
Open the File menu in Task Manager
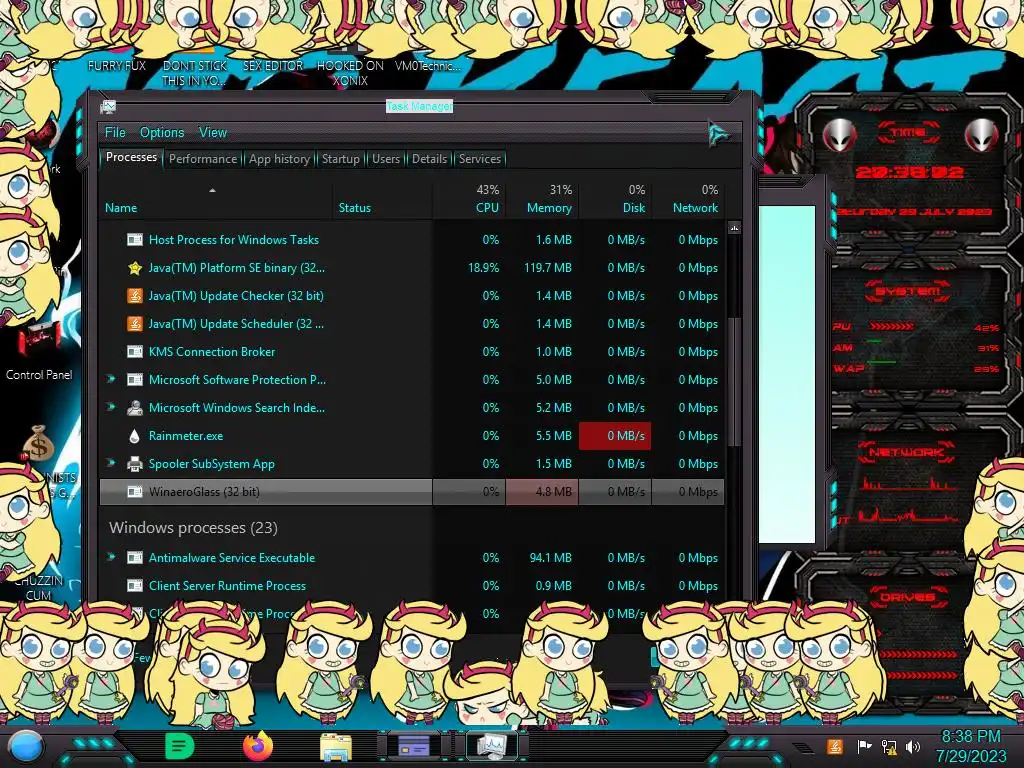coord(115,133)
